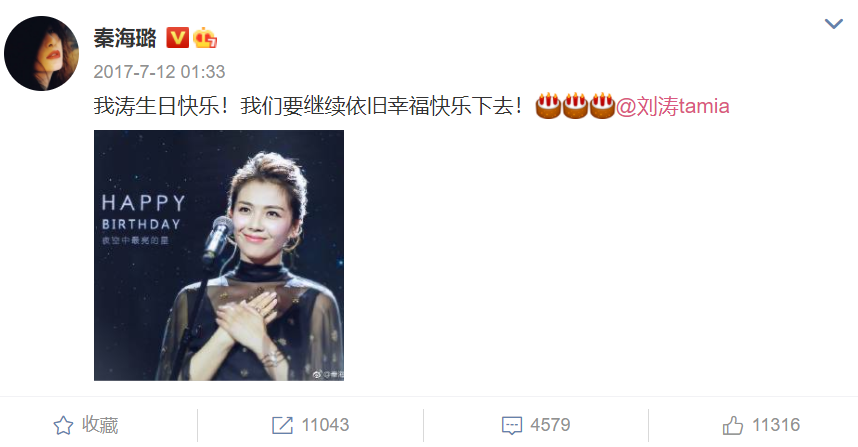Open the @刘涛tamia mention link
This screenshot has width=858, height=447.
(x=673, y=106)
